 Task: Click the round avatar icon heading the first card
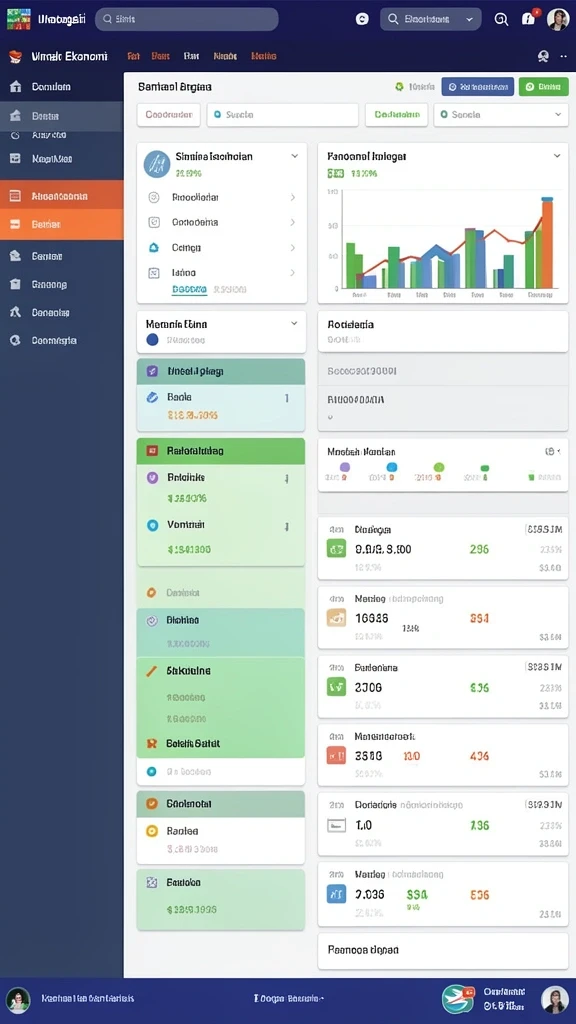(x=157, y=164)
